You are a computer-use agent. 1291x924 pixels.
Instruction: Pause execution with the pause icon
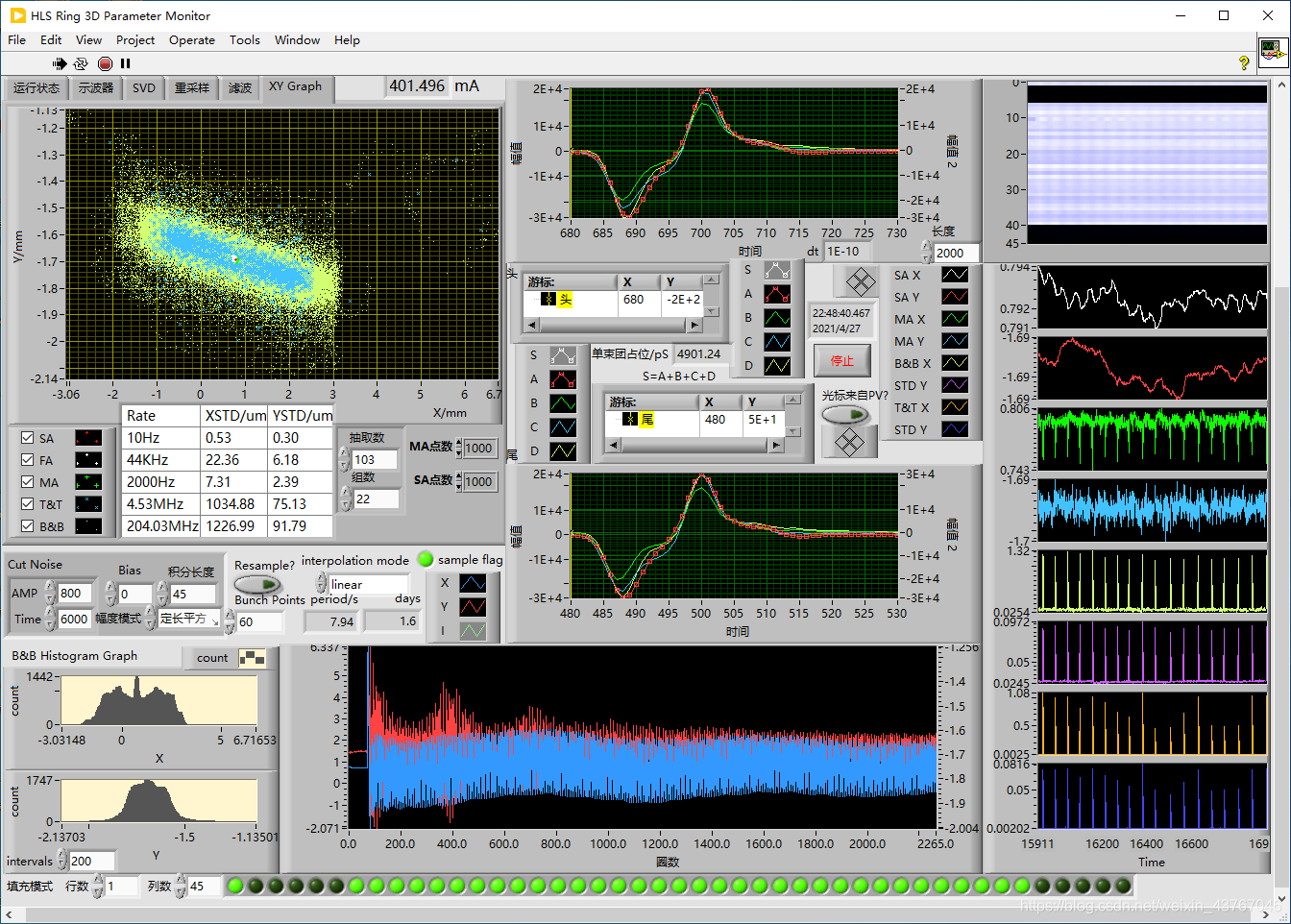coord(125,63)
